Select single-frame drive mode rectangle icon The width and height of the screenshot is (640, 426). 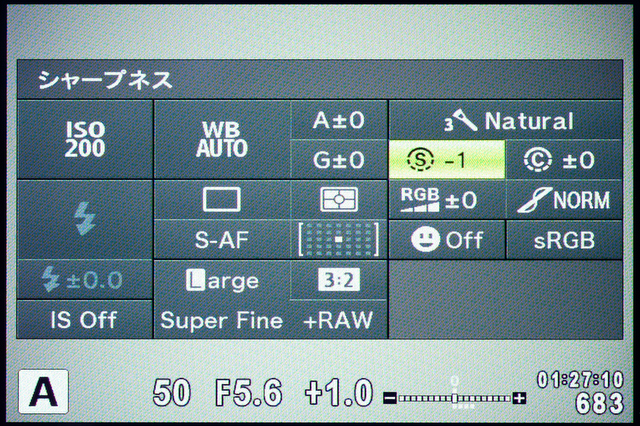(222, 200)
